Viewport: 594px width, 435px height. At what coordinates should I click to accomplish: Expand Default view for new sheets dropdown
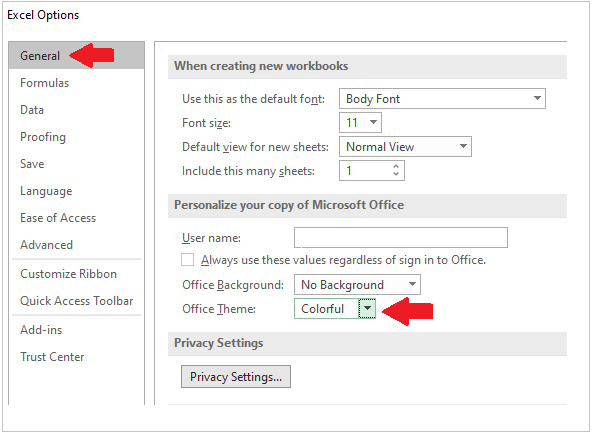463,146
